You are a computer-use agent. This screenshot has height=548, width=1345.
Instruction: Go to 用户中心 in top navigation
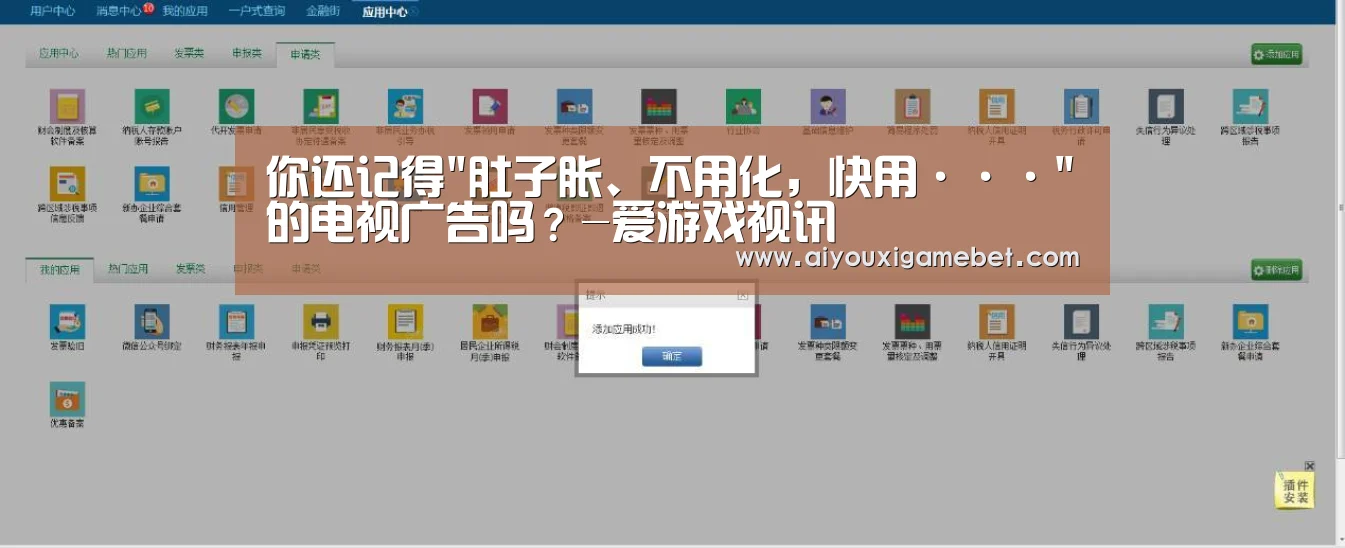coord(53,11)
